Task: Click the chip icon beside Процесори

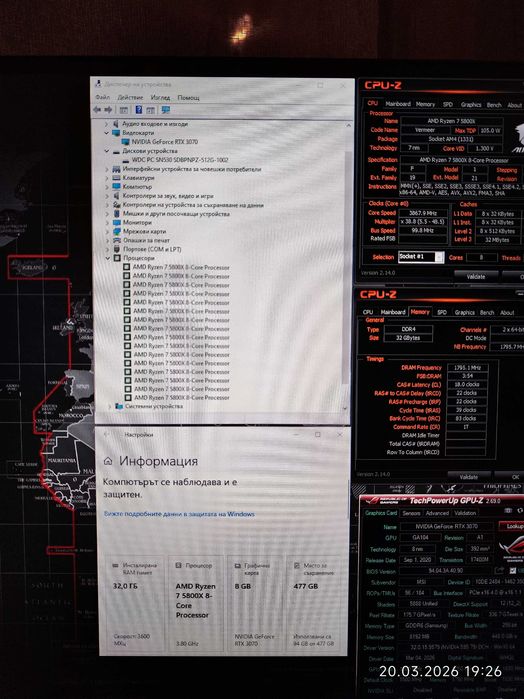Action: [x=117, y=258]
